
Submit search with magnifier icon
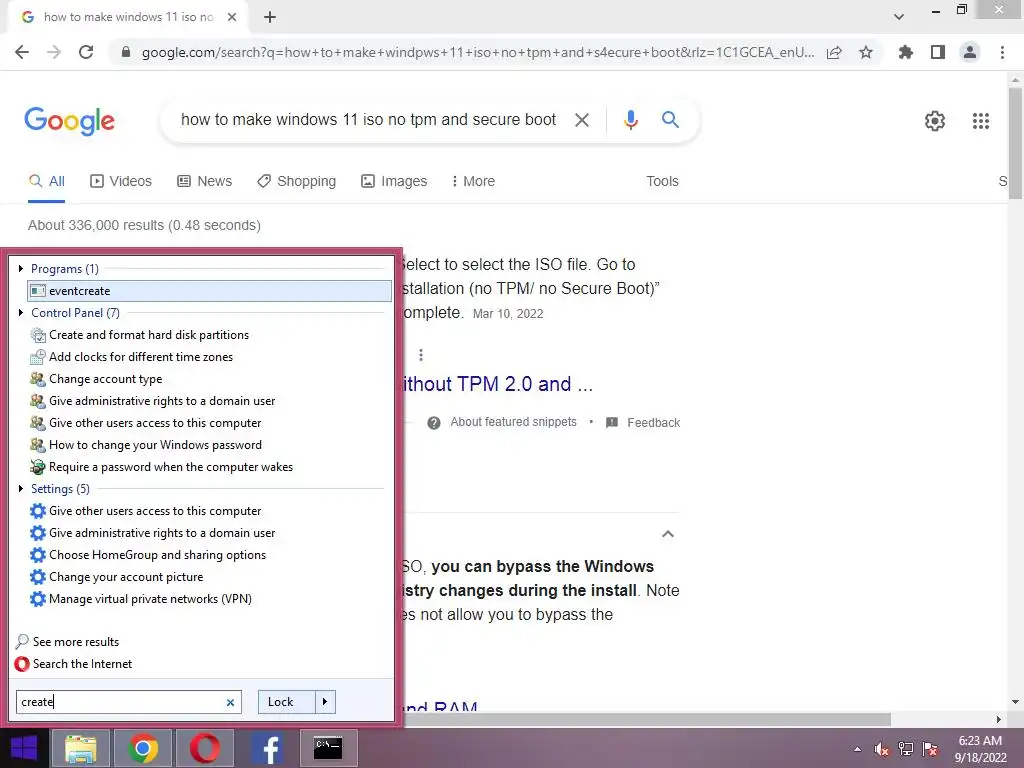[670, 120]
